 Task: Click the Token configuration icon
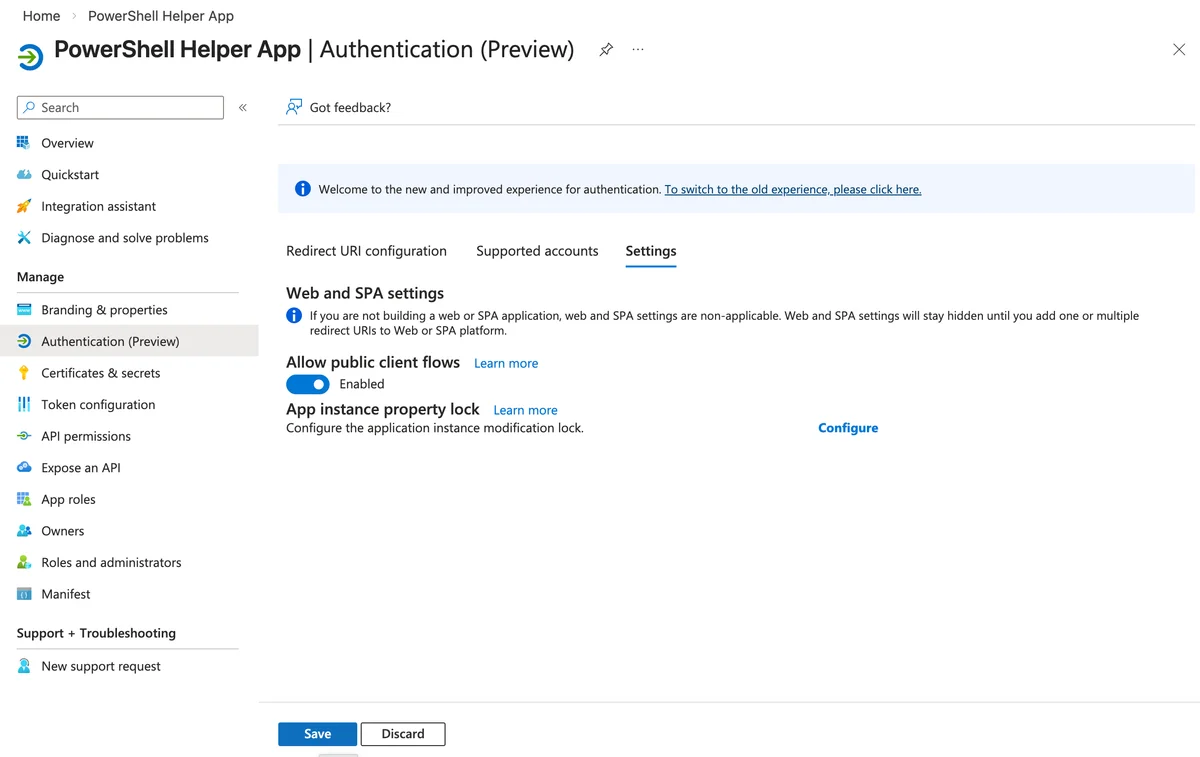[x=24, y=404]
